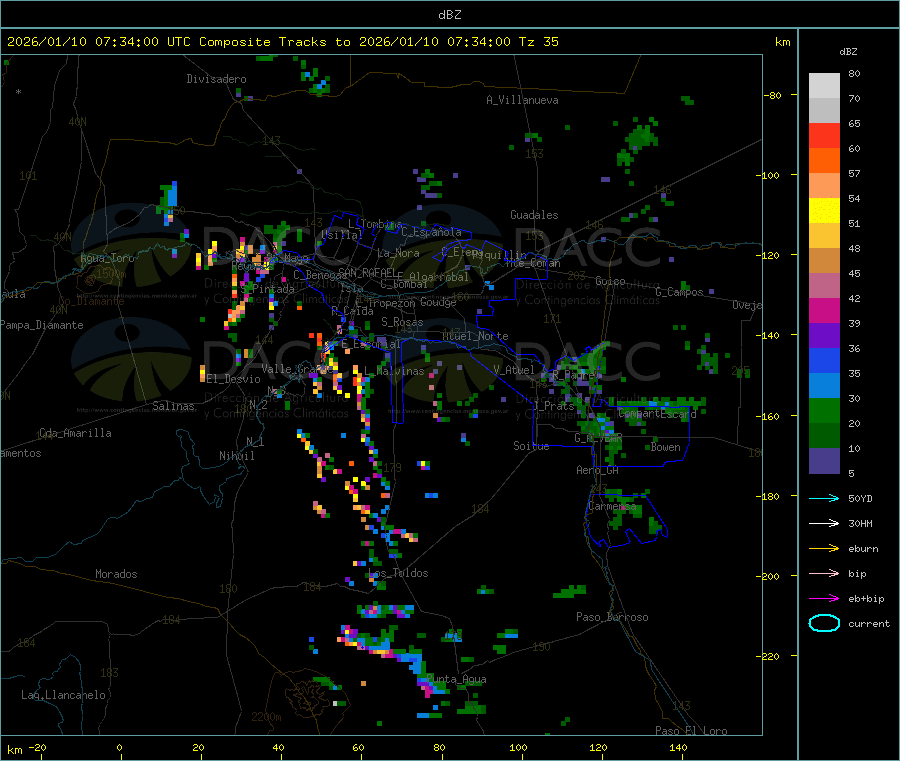Click the Guadales map label
The image size is (900, 761).
coord(534,215)
